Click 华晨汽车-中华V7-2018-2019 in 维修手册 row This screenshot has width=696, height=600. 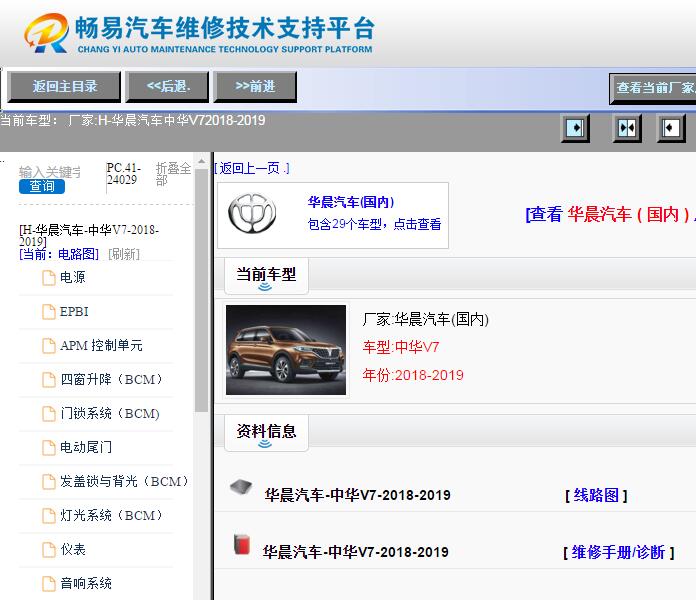pyautogui.click(x=356, y=553)
